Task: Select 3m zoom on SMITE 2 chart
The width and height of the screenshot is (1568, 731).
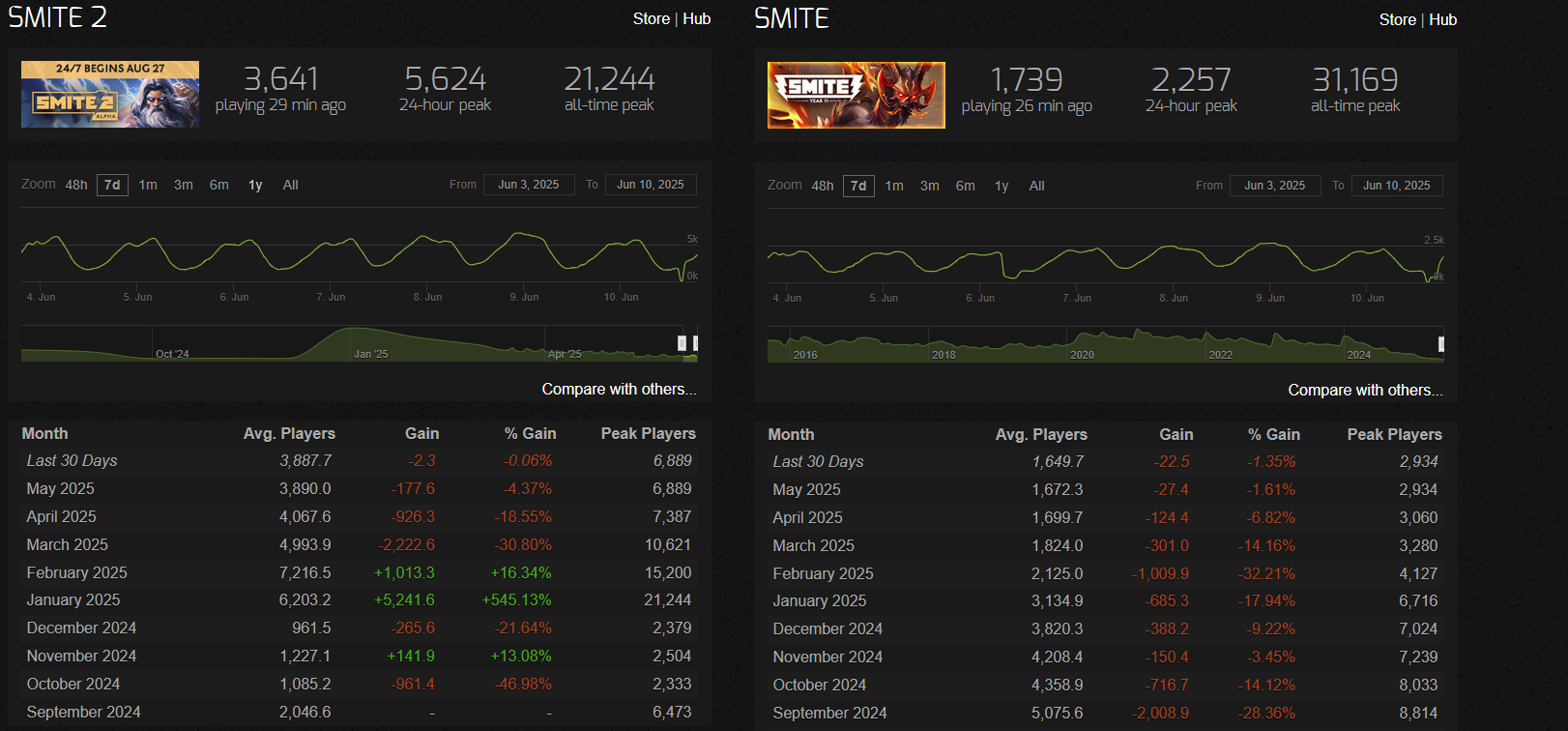Action: coord(184,185)
